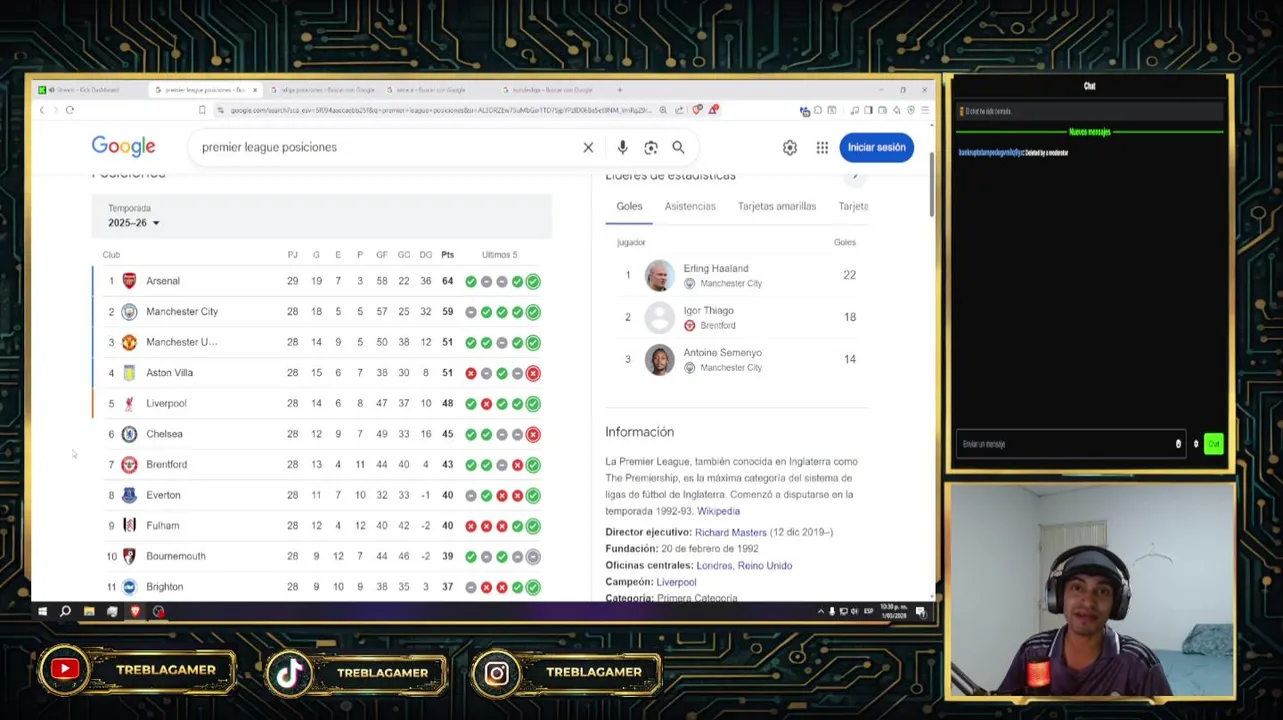Open the Windows notification center
Screen dimensions: 1283x720
point(920,611)
